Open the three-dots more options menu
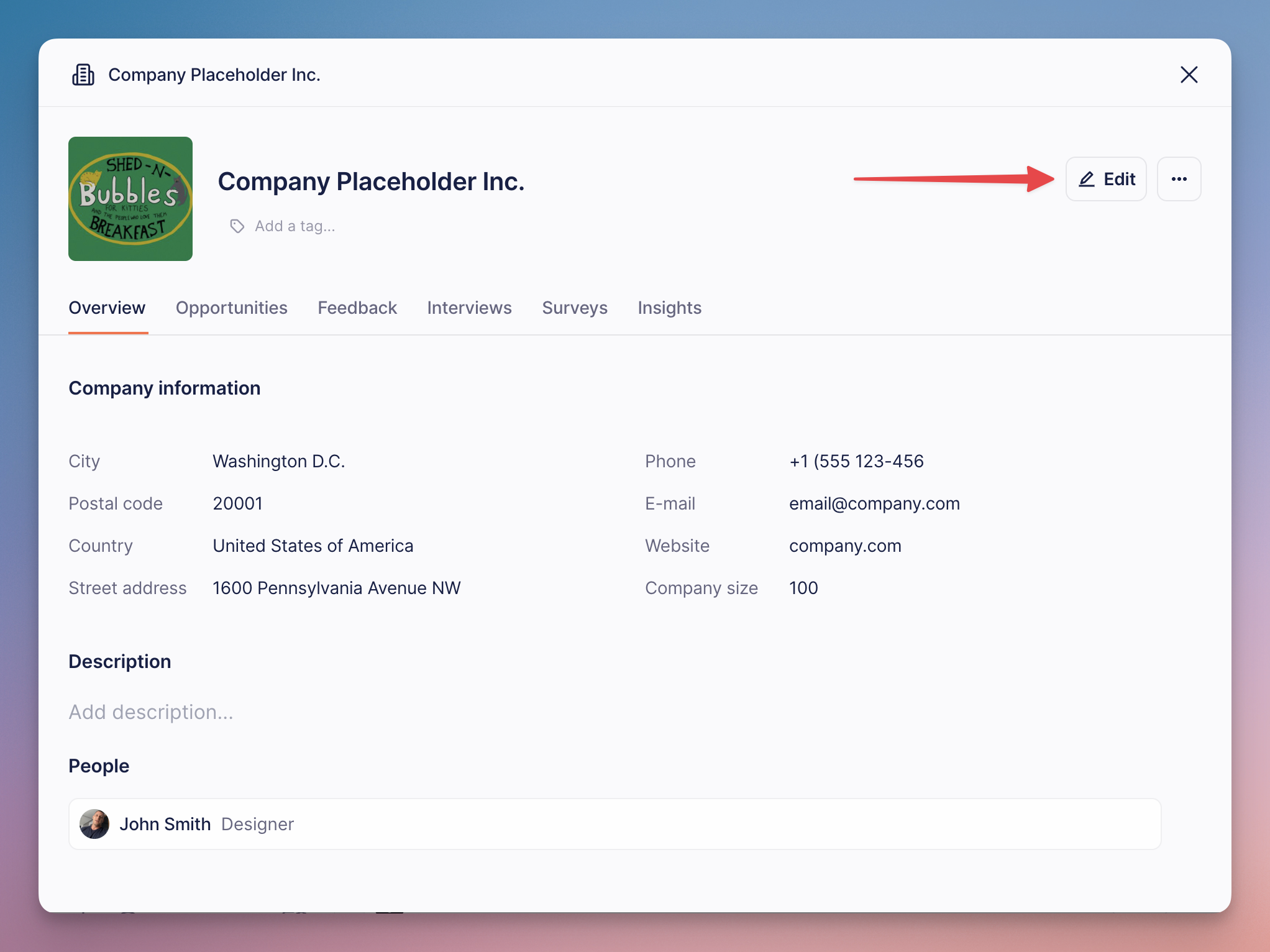Screen dimensions: 1270x952 1179,179
